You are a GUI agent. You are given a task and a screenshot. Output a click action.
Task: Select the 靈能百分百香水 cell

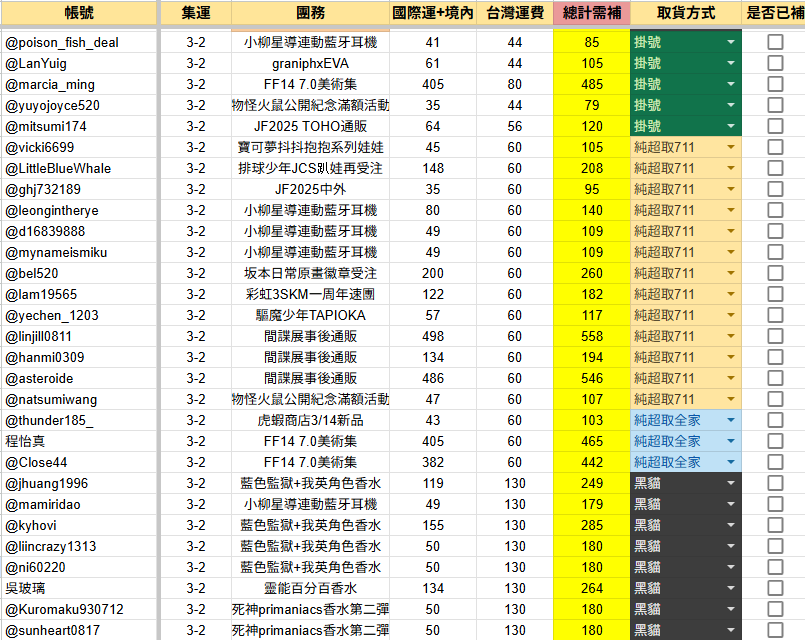[310, 588]
